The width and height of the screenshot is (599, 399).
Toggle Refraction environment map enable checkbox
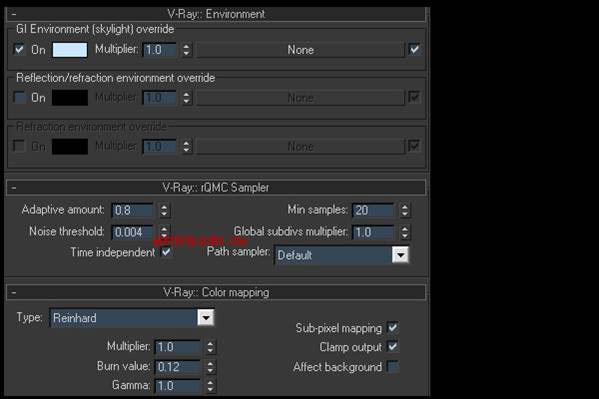click(414, 145)
